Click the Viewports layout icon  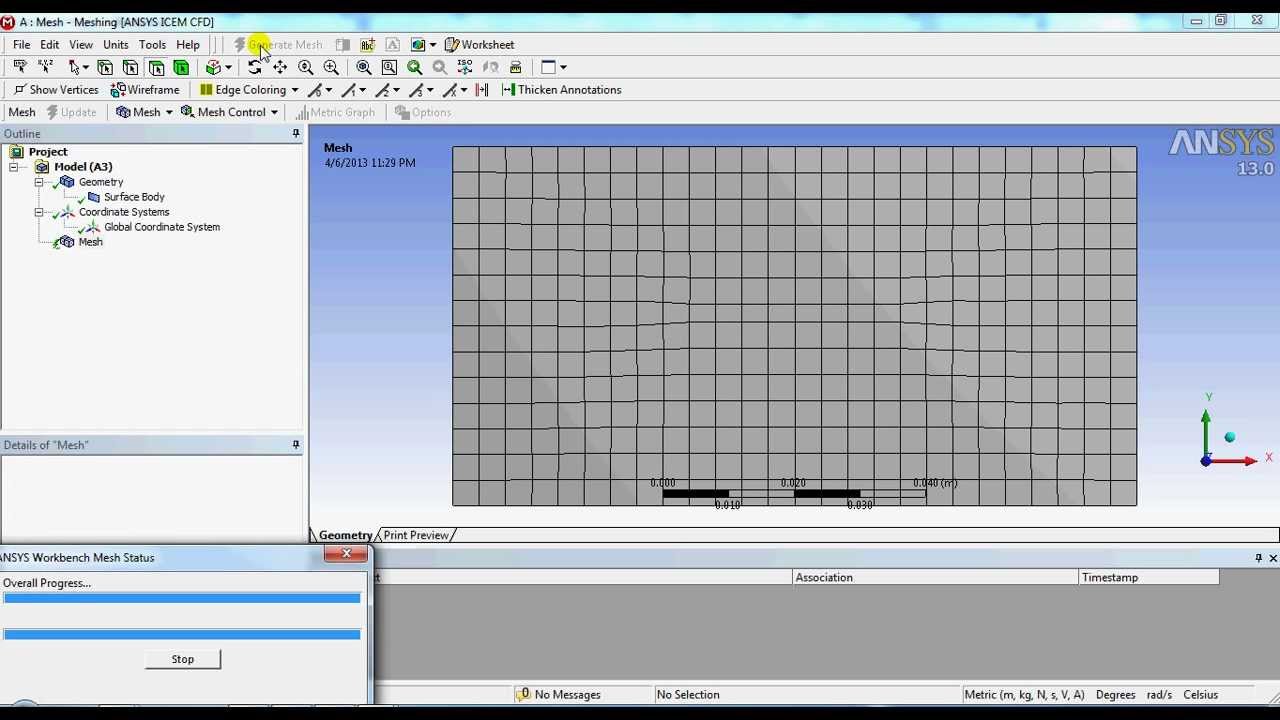point(548,67)
